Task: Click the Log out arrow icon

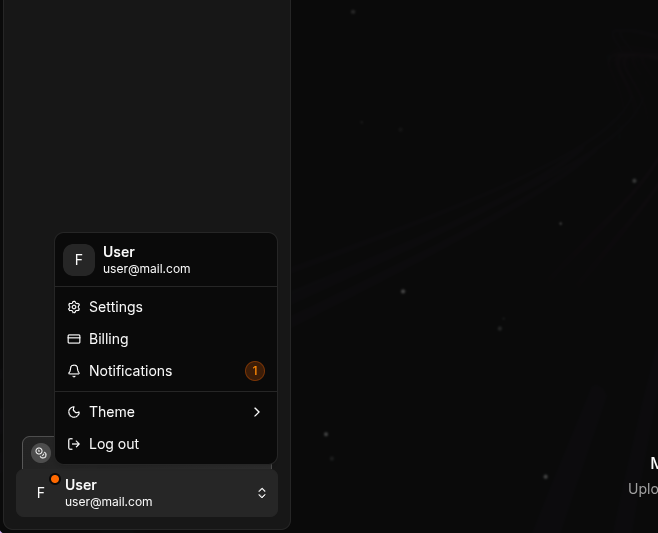Action: [74, 444]
